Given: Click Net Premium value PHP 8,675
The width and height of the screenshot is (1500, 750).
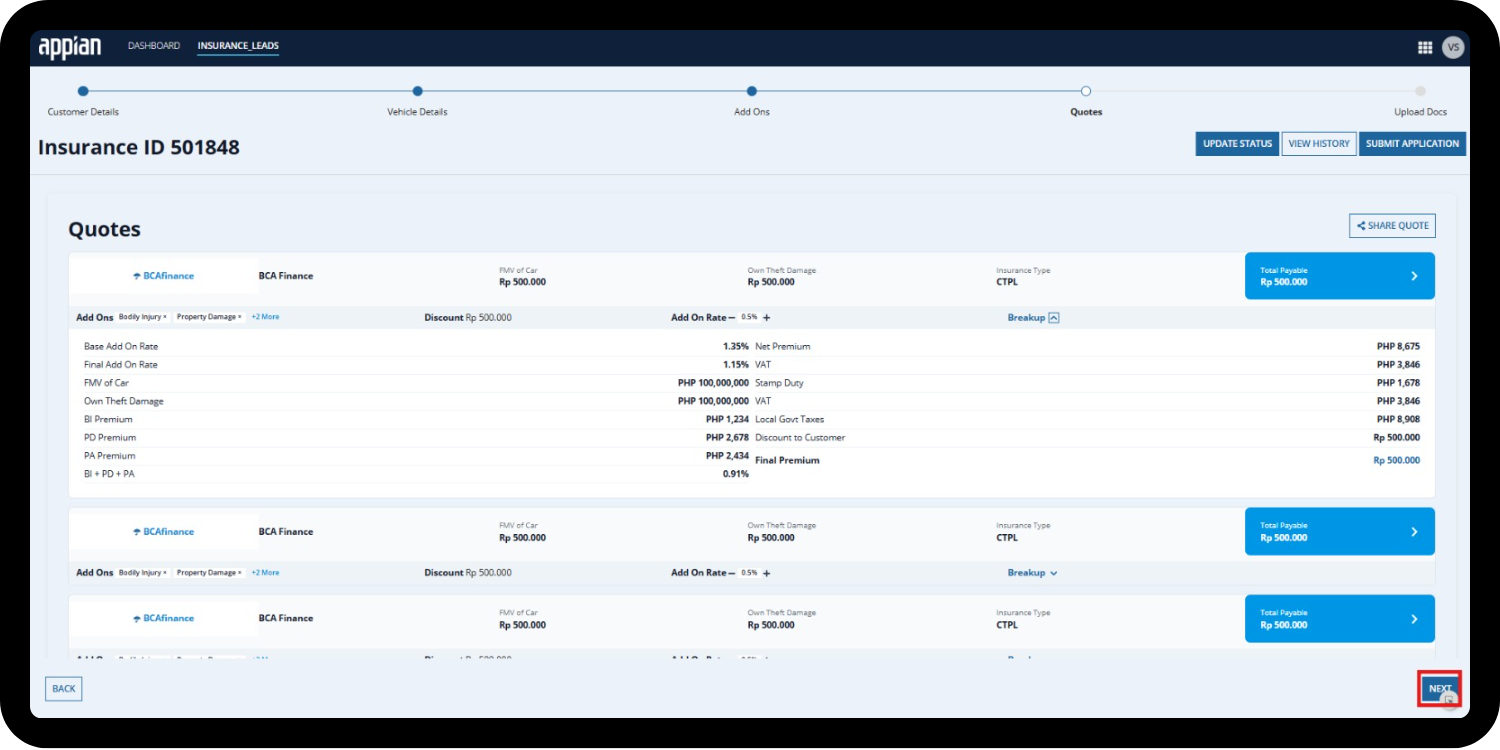Looking at the screenshot, I should (1398, 347).
